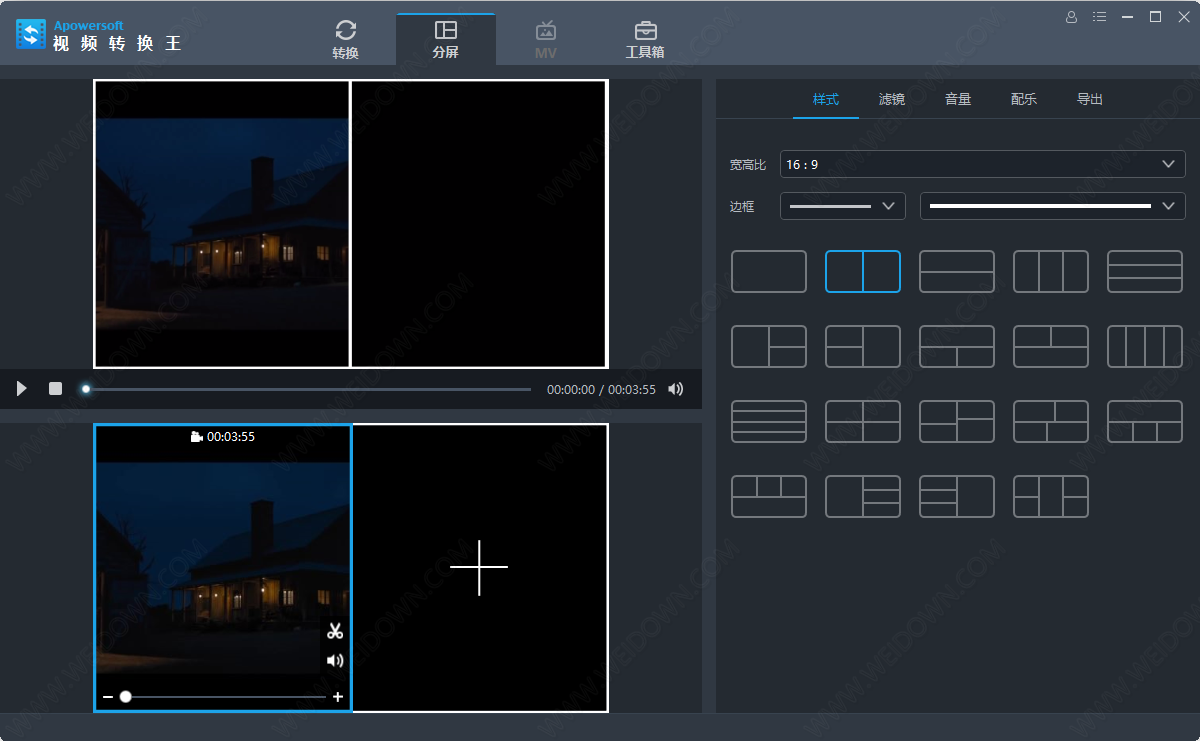Image resolution: width=1200 pixels, height=741 pixels.
Task: Expand the 16:9 aspect ratio dropdown
Action: (982, 164)
